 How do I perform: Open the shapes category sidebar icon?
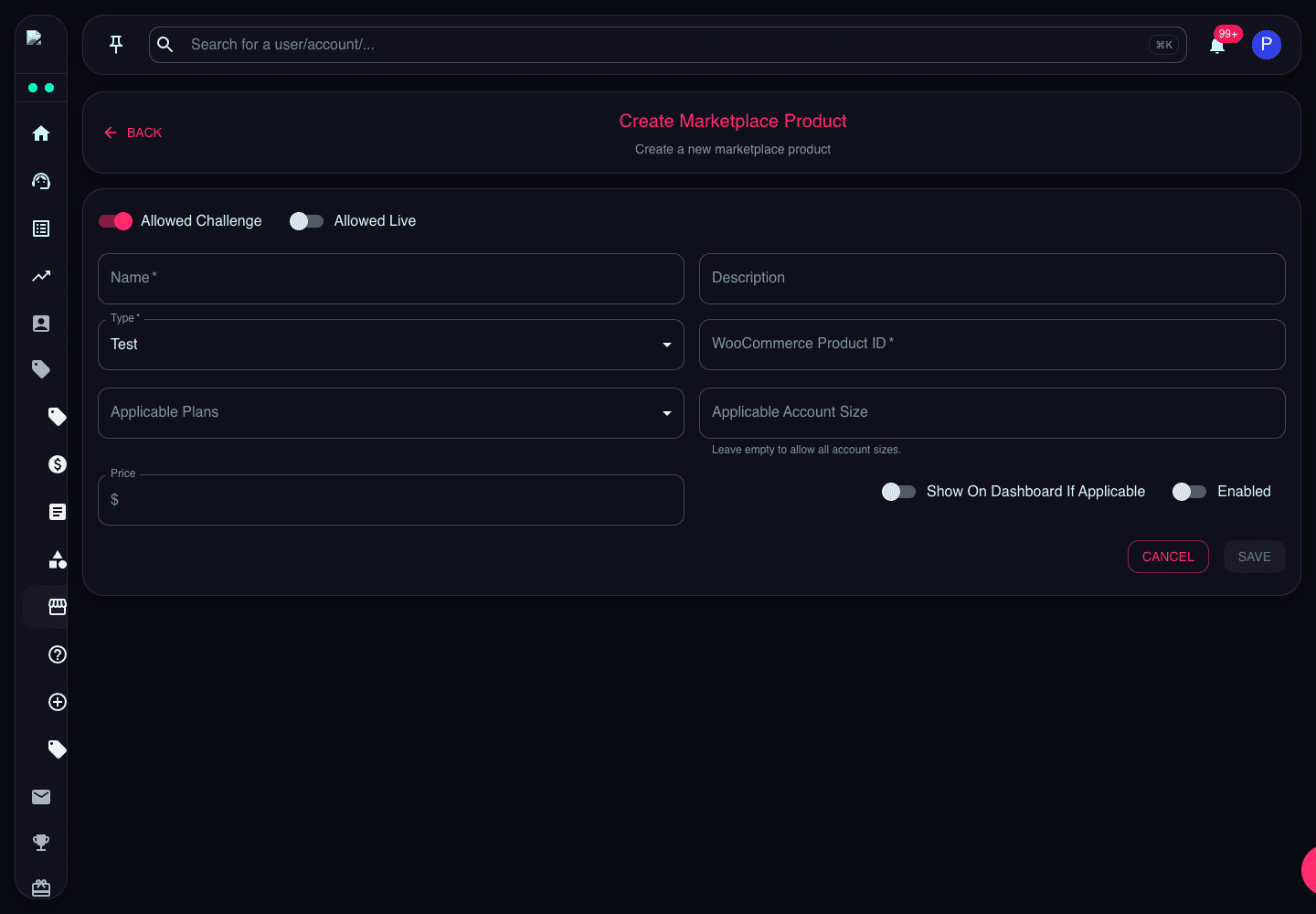pos(58,559)
